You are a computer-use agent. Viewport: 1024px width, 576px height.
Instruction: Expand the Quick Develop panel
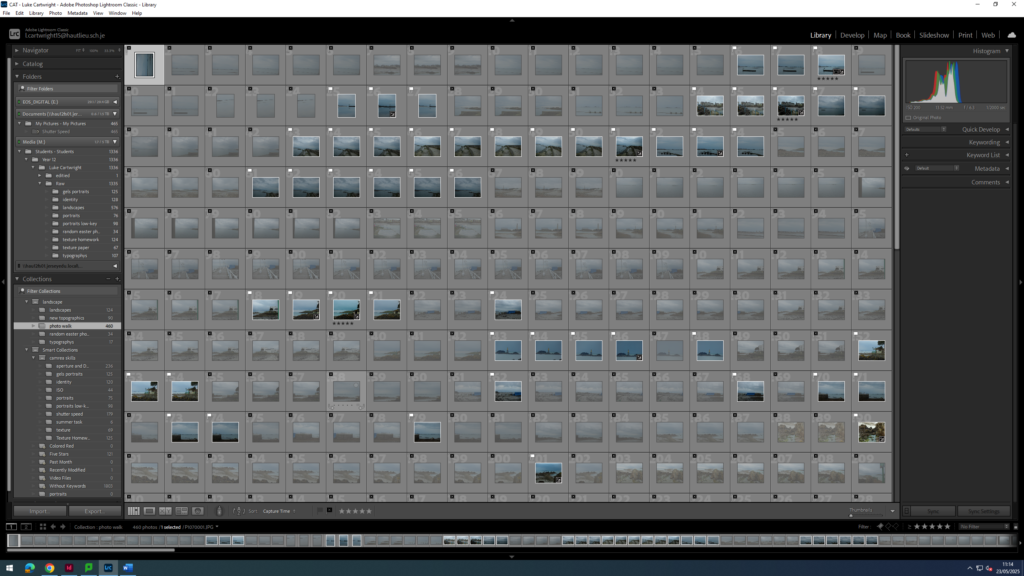(1007, 129)
